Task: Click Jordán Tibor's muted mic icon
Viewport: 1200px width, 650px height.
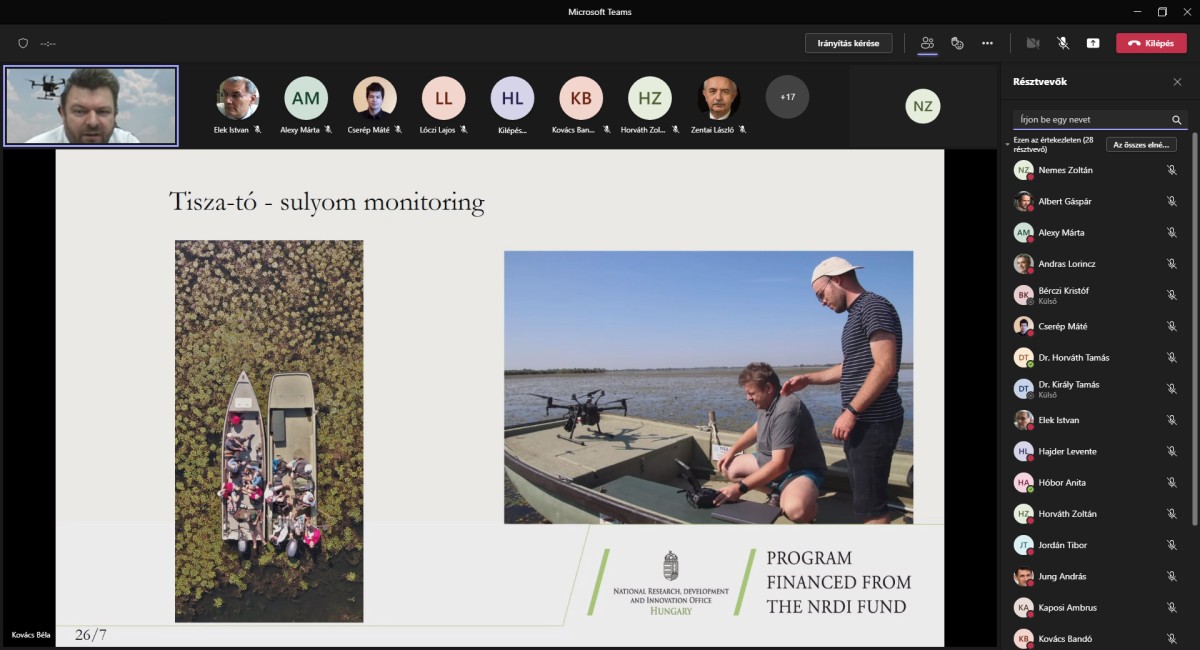Action: click(x=1171, y=545)
